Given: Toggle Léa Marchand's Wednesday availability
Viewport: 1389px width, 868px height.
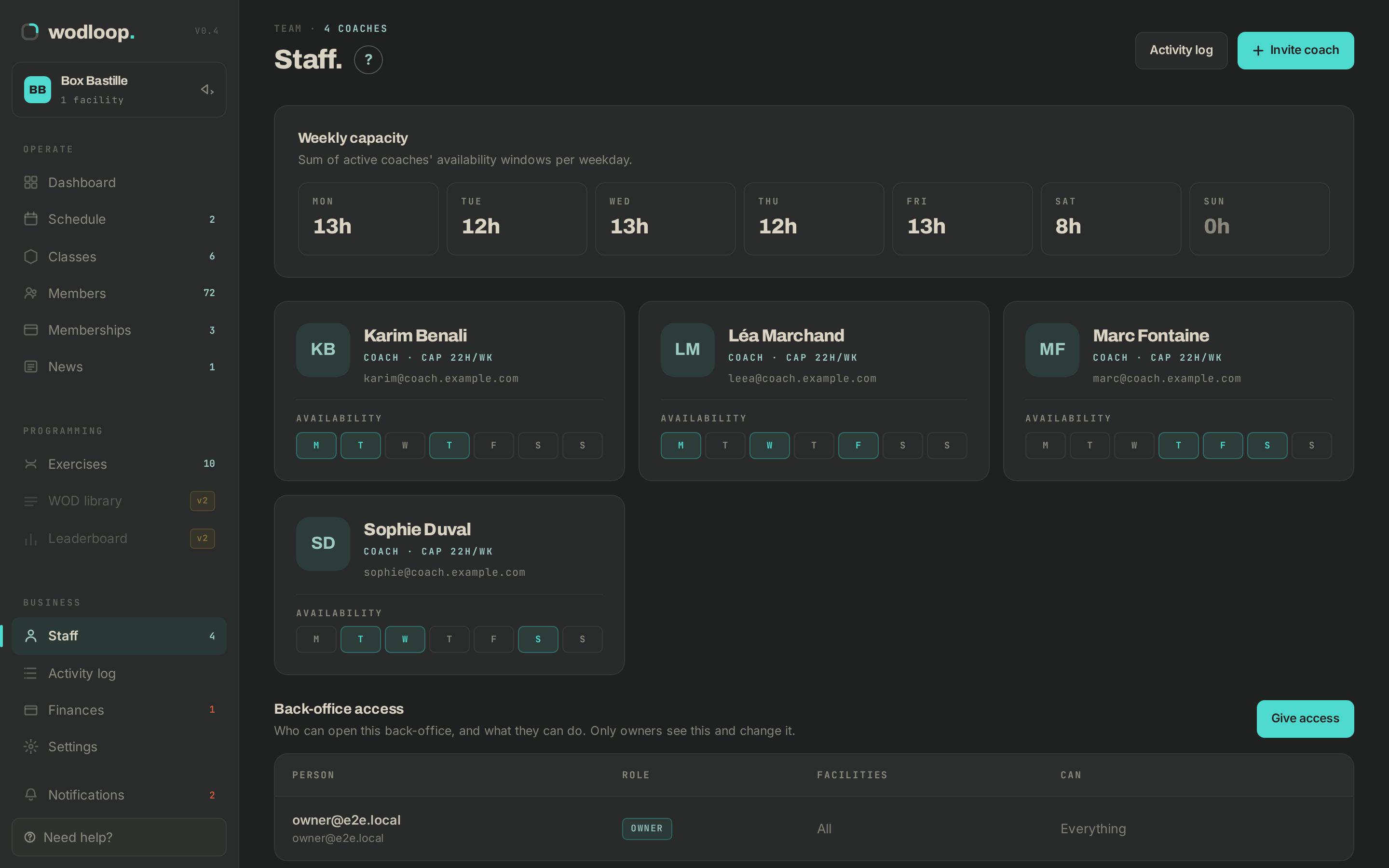Looking at the screenshot, I should [x=770, y=446].
